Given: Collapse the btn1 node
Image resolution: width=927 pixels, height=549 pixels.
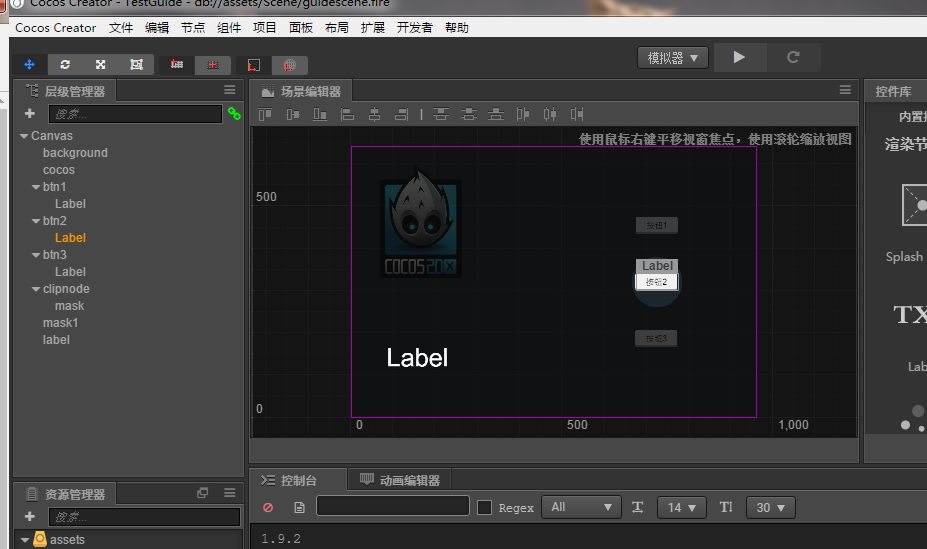Looking at the screenshot, I should 36,187.
